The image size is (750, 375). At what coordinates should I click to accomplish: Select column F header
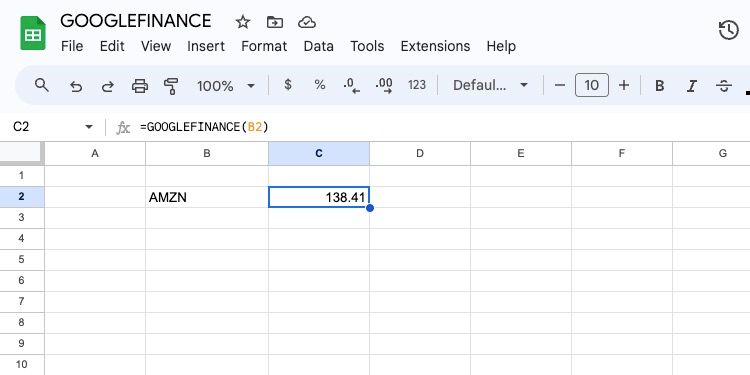(x=621, y=154)
